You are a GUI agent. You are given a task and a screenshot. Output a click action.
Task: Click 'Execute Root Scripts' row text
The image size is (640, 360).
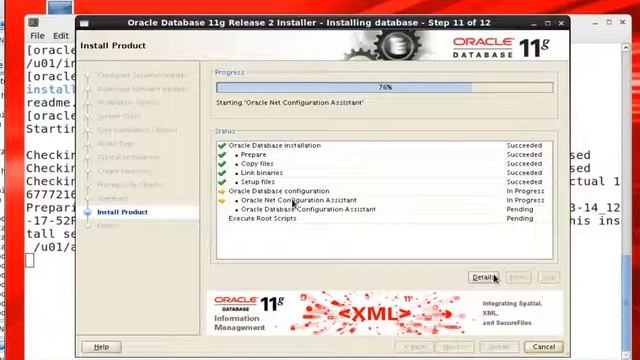[x=262, y=219]
